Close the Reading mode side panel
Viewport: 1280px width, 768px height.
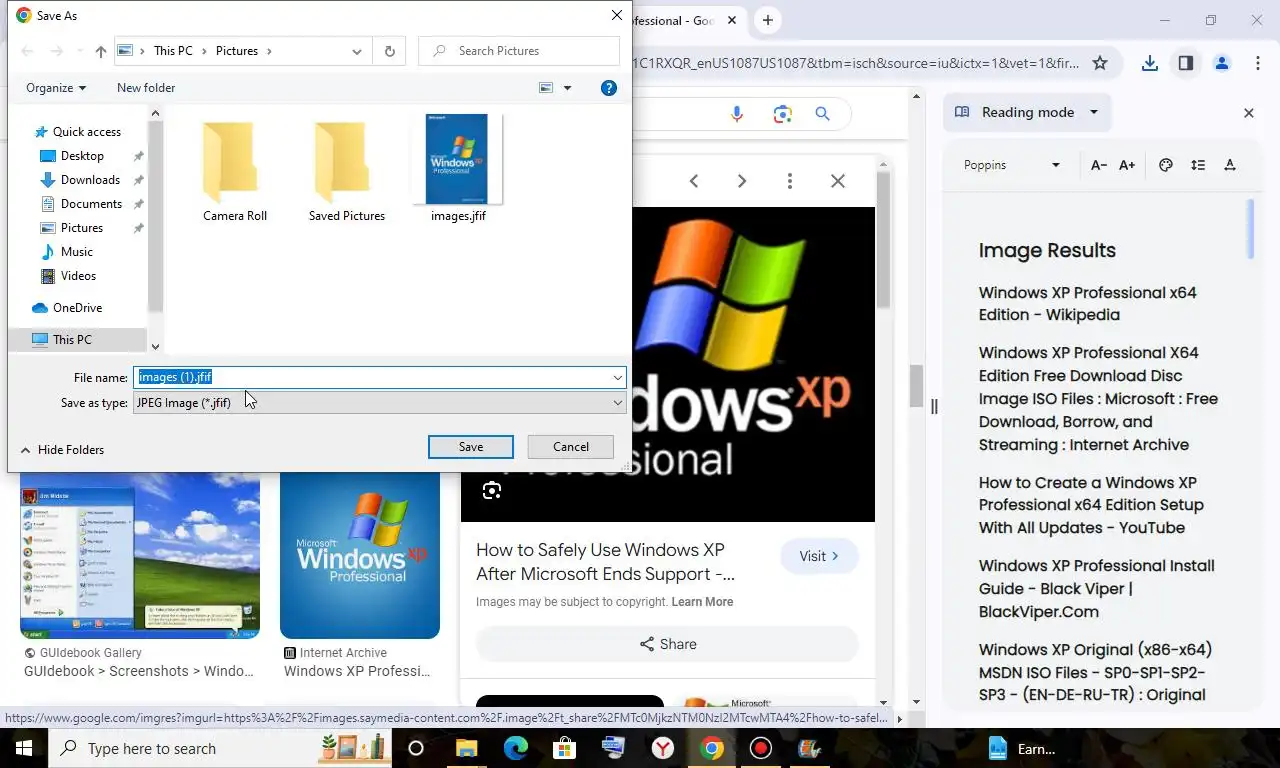[x=1248, y=113]
